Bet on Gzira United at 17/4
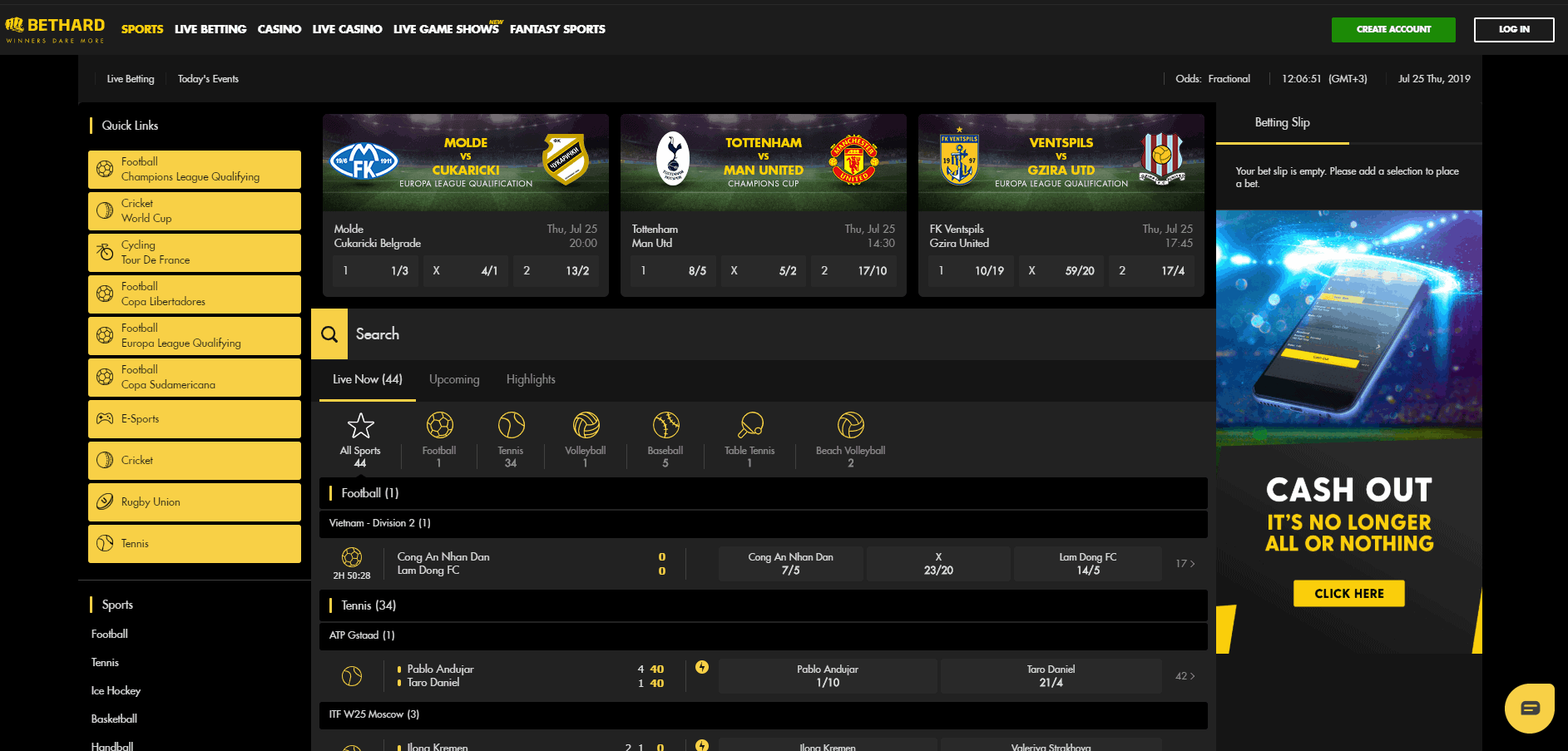The width and height of the screenshot is (1568, 751). click(x=1152, y=271)
